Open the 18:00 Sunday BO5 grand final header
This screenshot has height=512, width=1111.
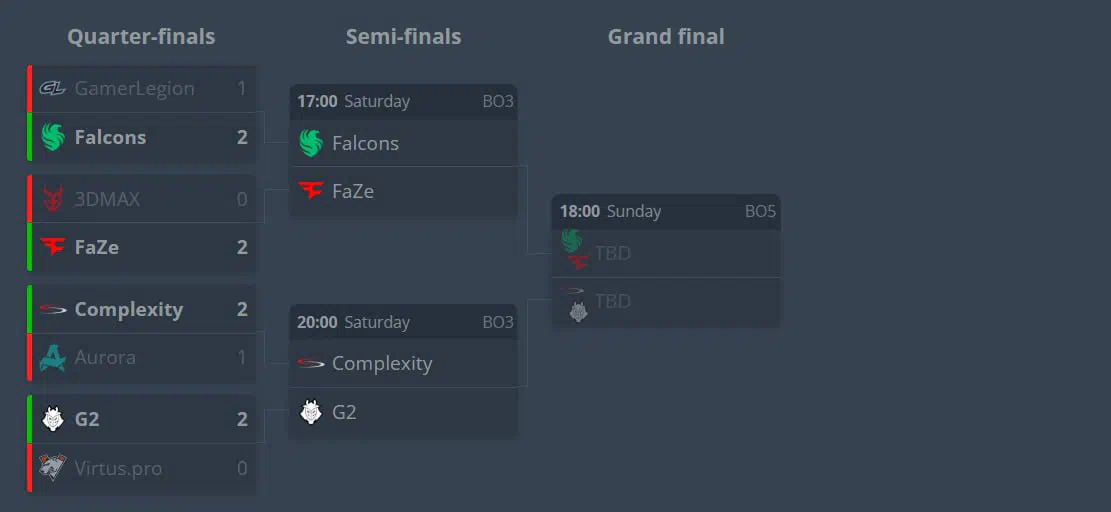point(666,212)
